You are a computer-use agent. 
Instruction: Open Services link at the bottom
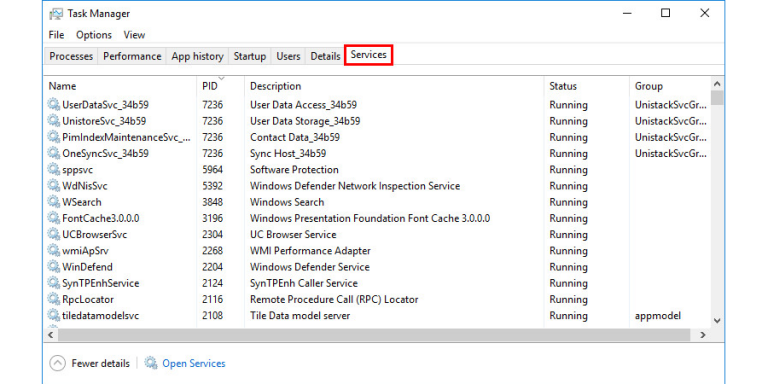point(194,363)
